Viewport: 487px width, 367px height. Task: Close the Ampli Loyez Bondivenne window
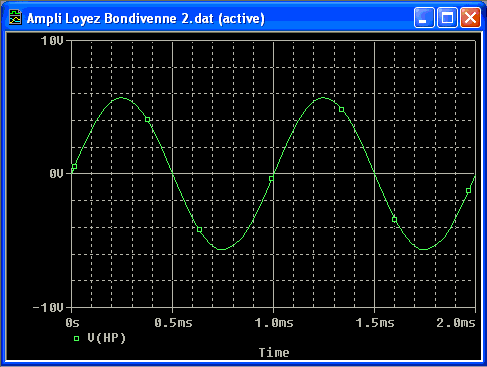pyautogui.click(x=470, y=17)
